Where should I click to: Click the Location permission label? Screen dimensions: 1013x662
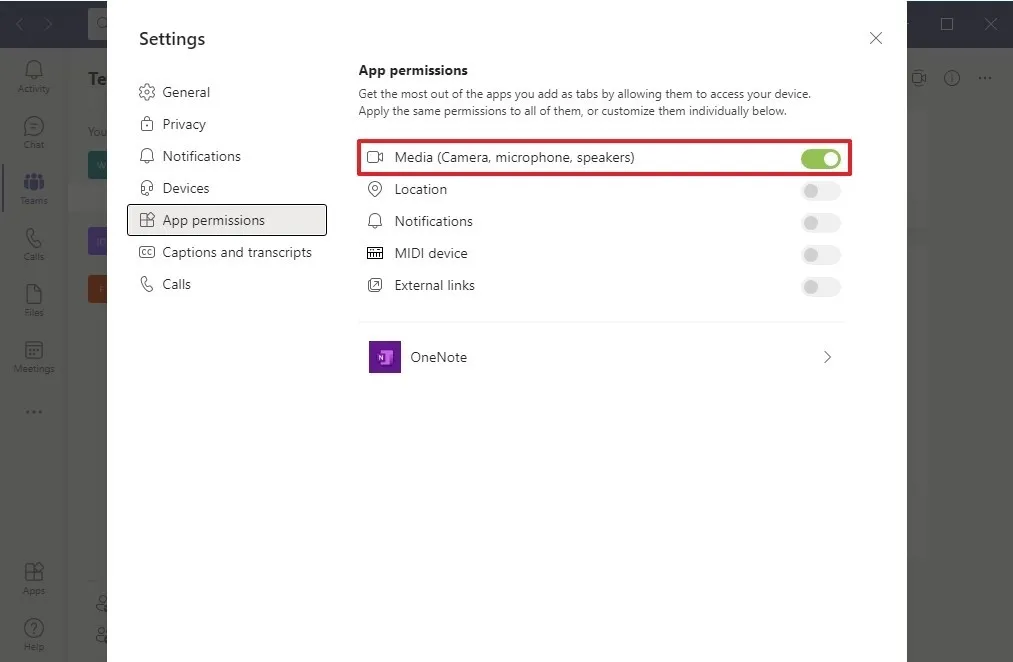click(x=421, y=189)
